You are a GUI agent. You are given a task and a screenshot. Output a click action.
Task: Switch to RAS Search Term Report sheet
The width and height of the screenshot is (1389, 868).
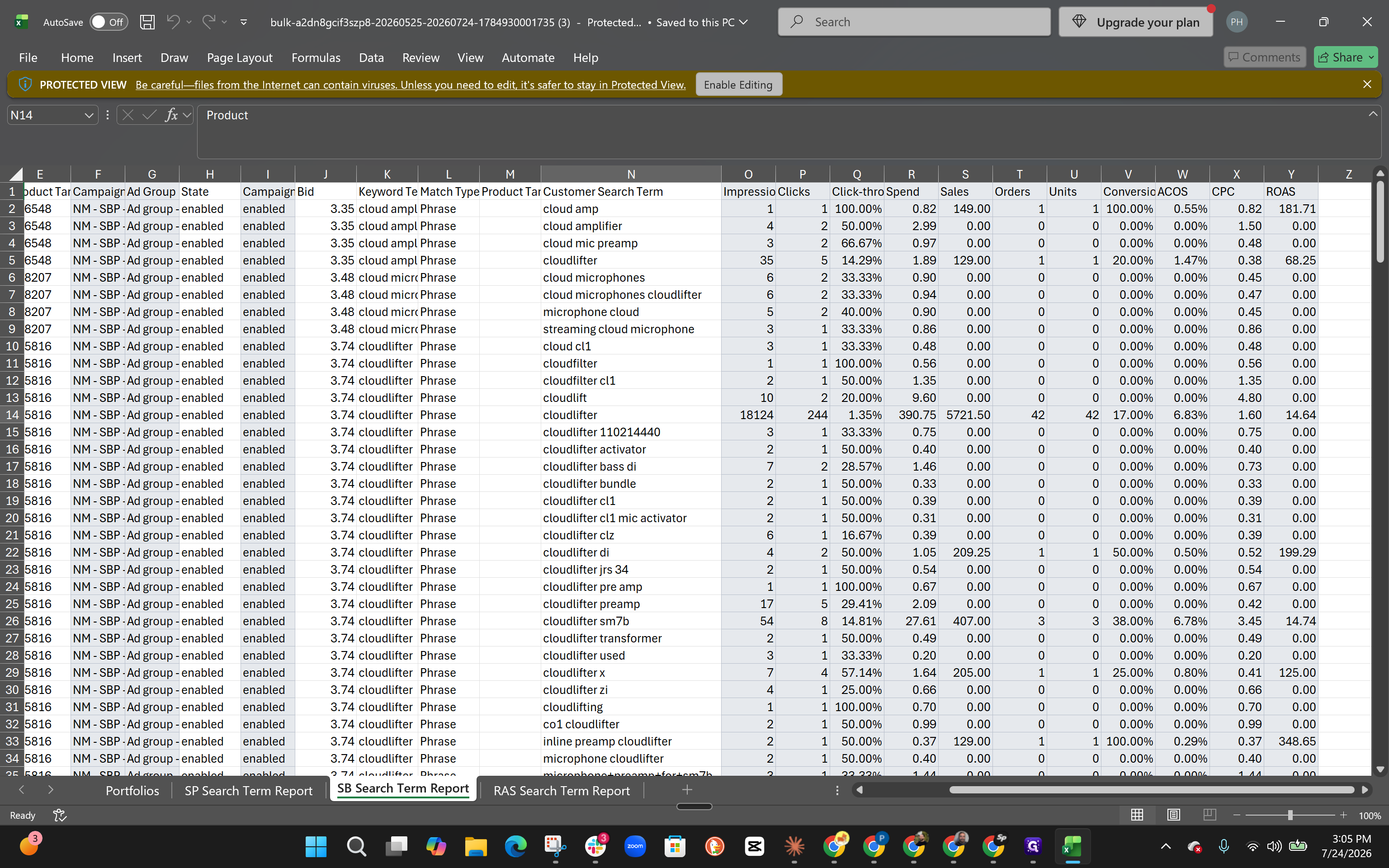click(x=561, y=791)
